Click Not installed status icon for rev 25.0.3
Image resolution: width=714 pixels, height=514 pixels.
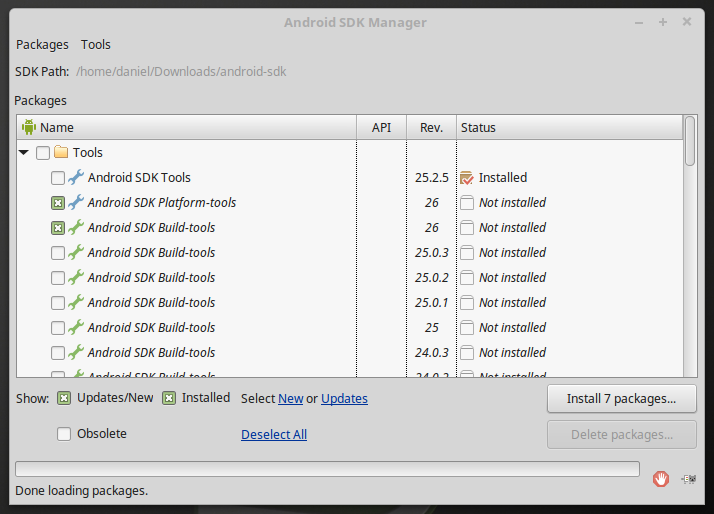(x=467, y=253)
